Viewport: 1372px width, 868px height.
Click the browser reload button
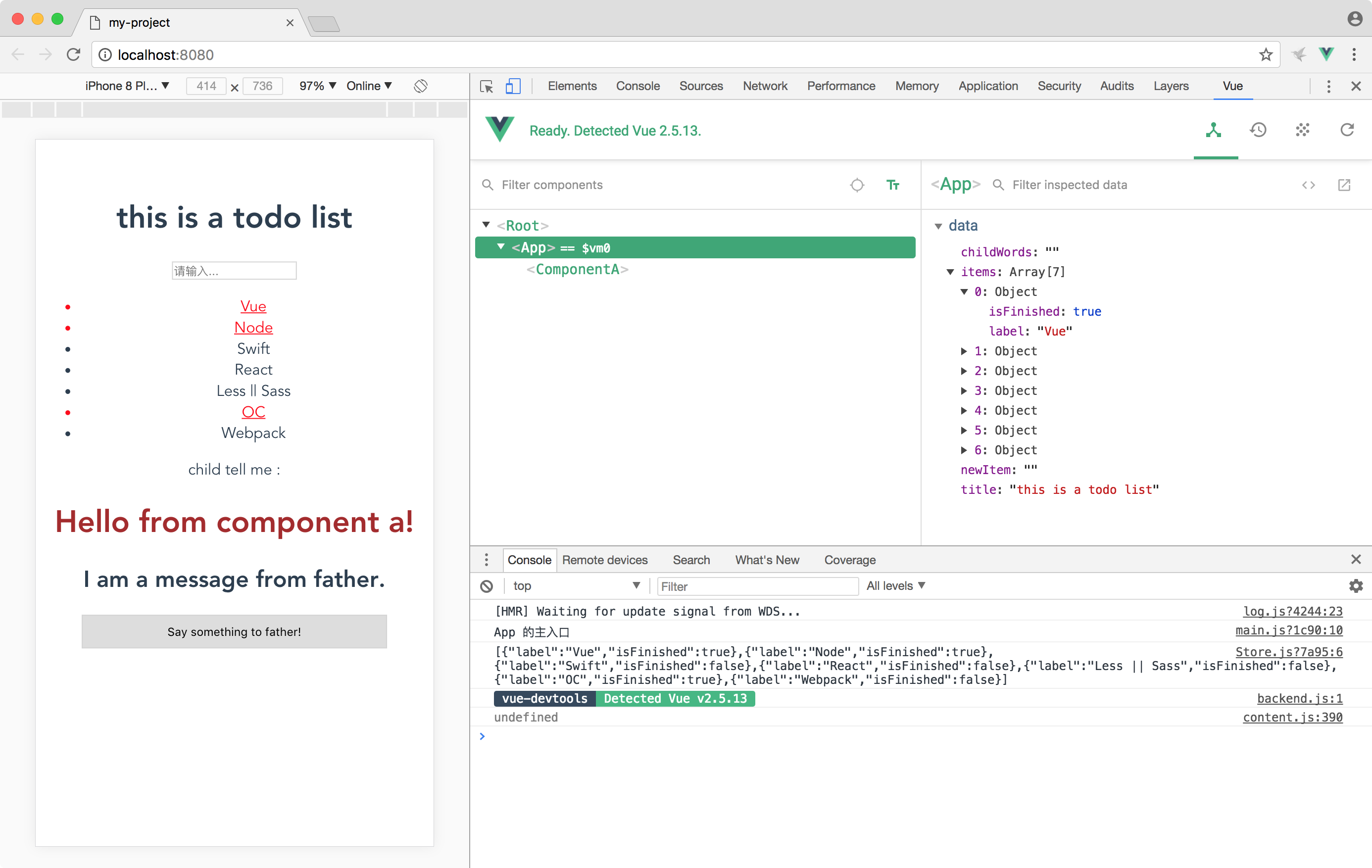73,54
